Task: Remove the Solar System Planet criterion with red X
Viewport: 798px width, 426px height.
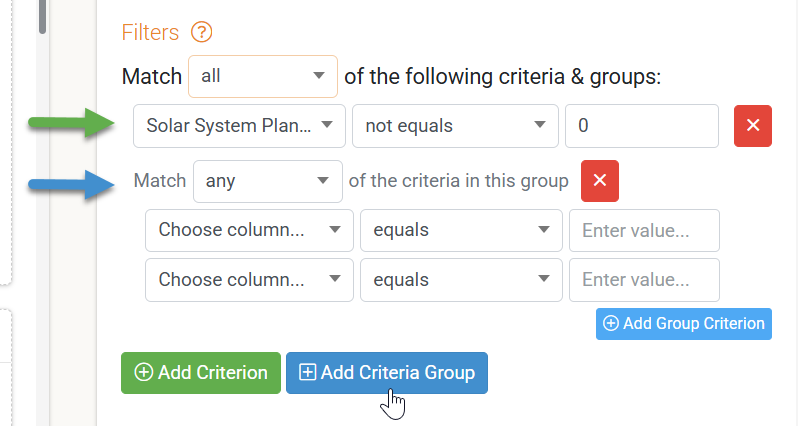Action: pos(753,126)
